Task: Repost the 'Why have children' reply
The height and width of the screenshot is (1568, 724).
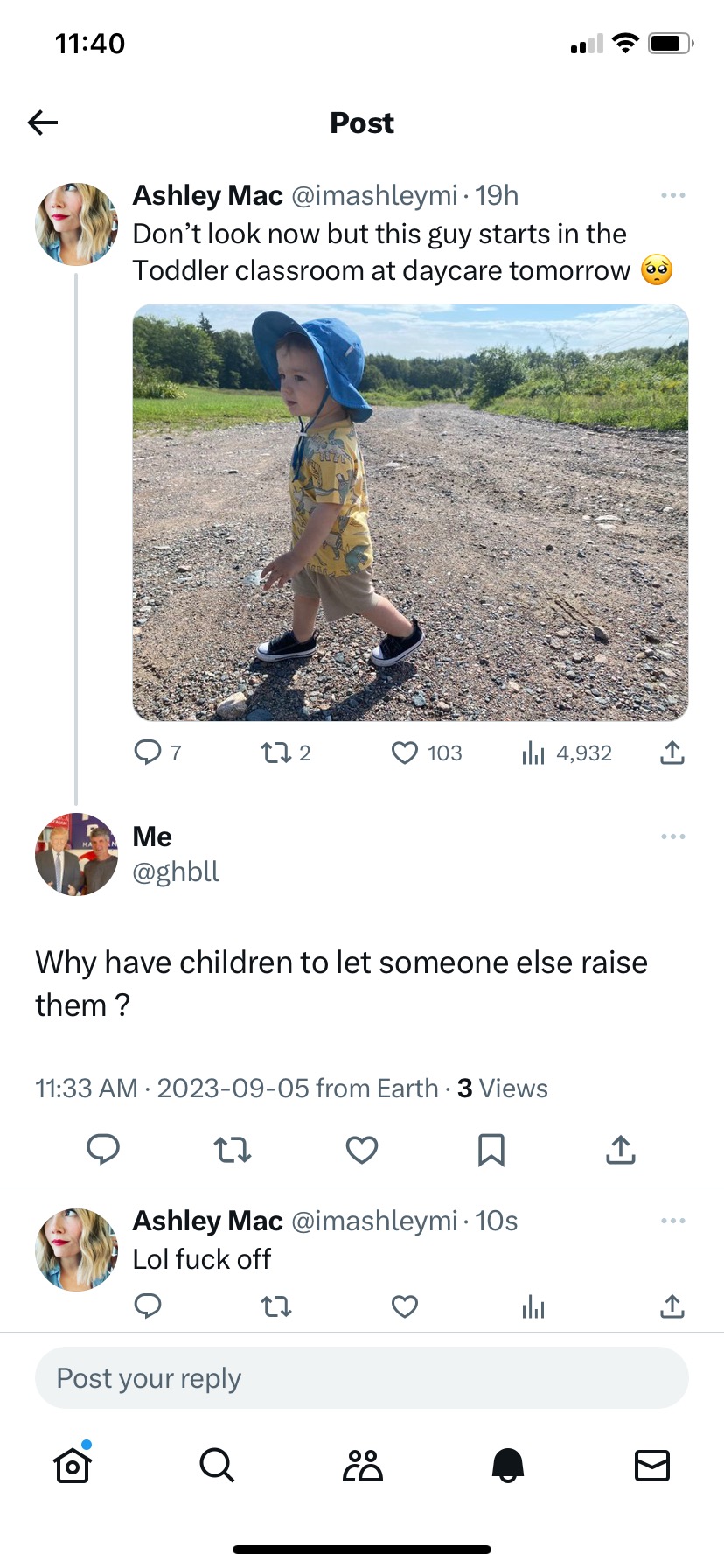Action: (x=233, y=1150)
